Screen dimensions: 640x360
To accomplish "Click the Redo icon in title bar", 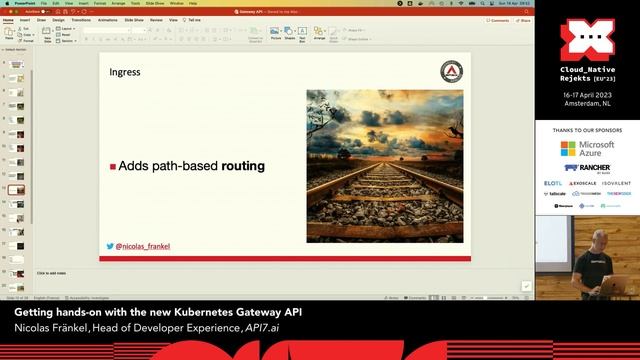I will point(84,11).
